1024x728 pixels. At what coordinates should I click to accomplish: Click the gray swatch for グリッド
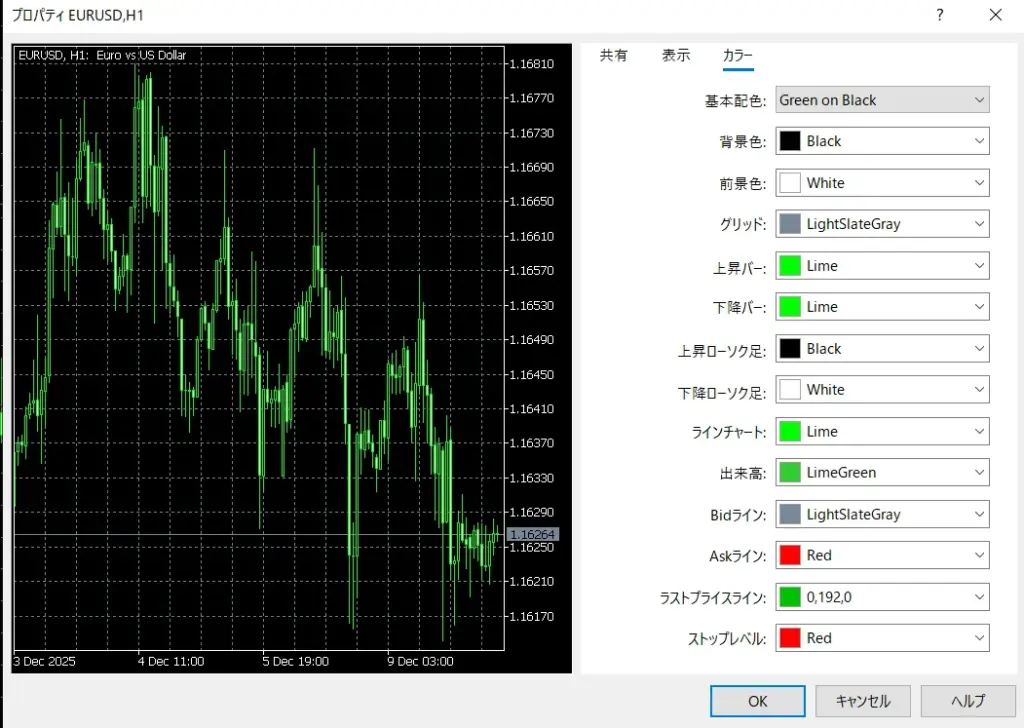tap(790, 224)
